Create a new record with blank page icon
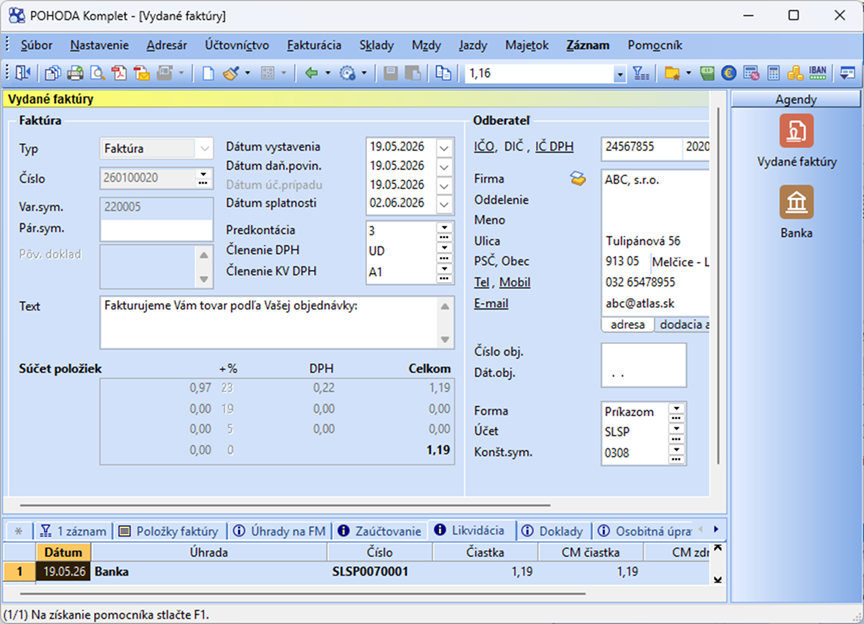This screenshot has height=624, width=864. point(208,73)
